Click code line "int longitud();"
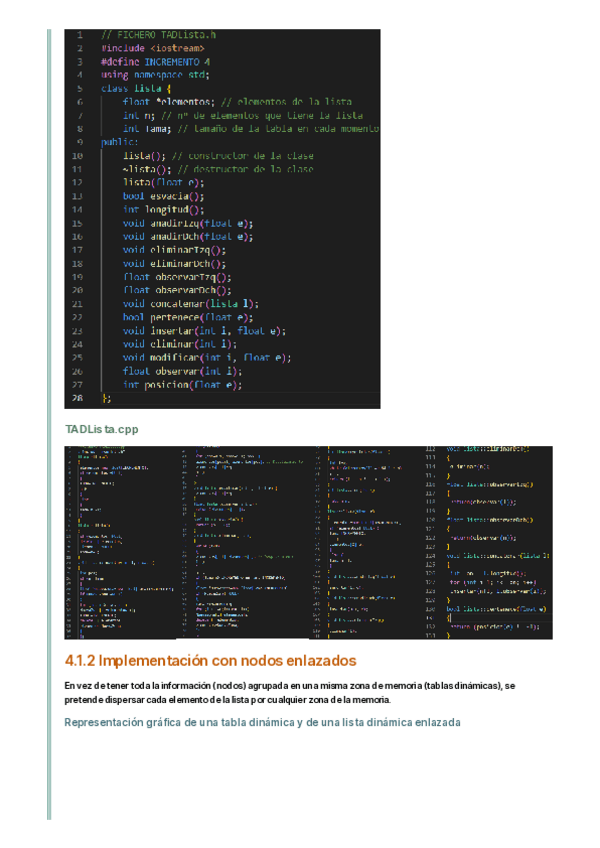The height and width of the screenshot is (848, 600). 163,209
